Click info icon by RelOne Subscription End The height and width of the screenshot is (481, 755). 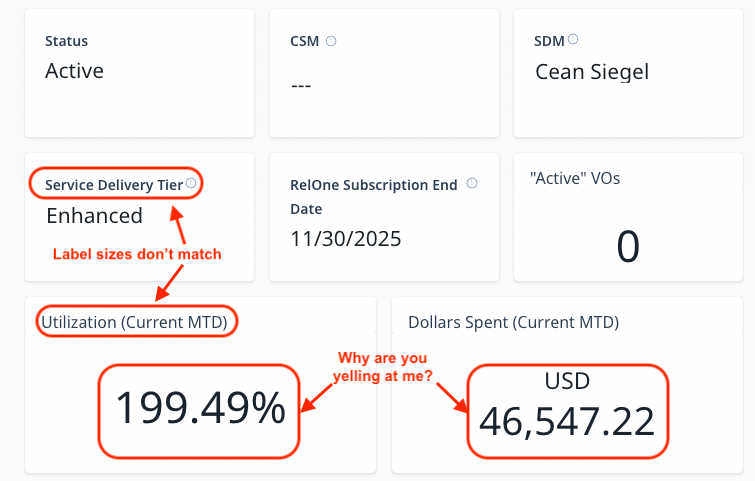pos(472,183)
